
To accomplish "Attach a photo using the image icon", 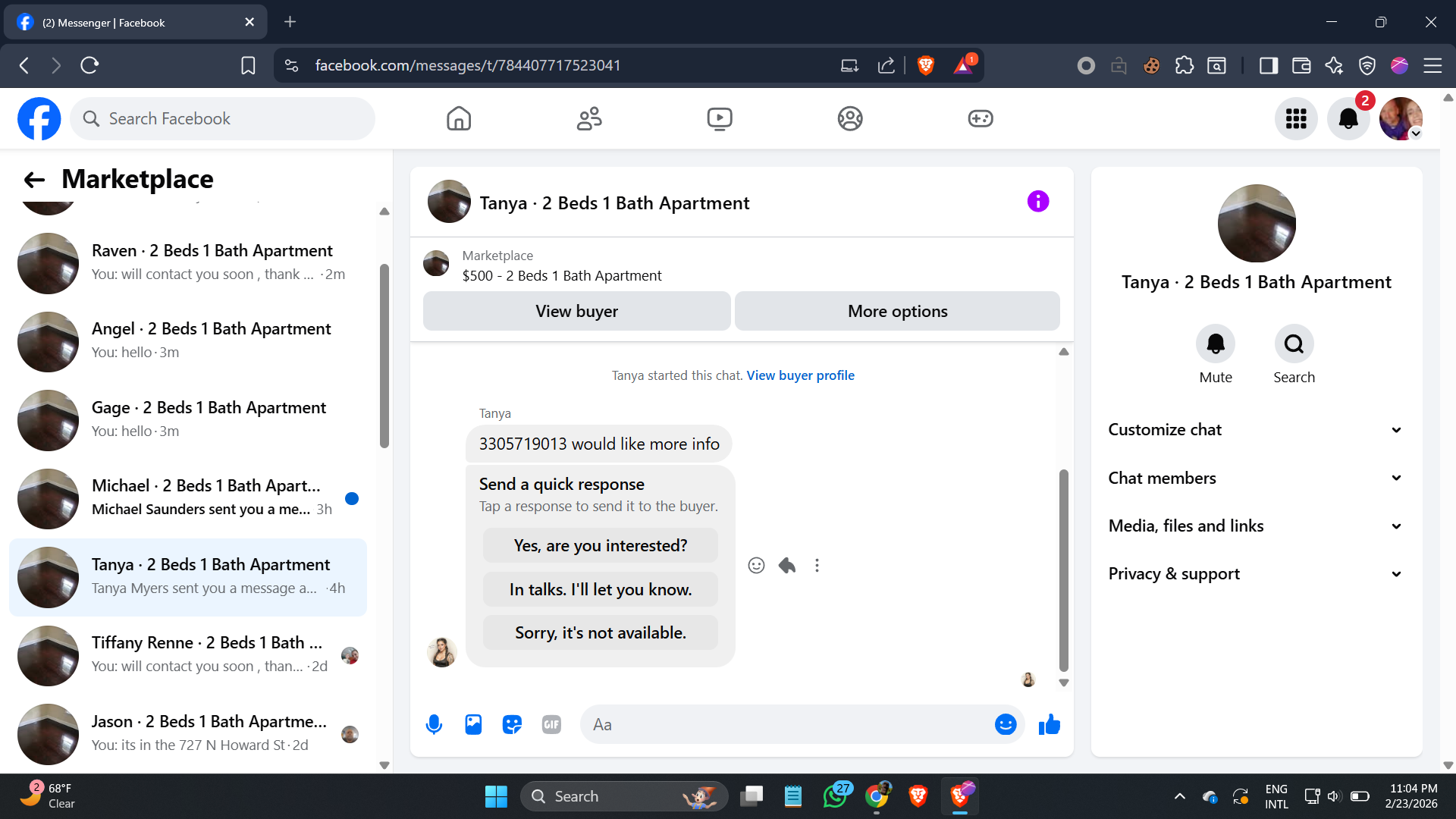I will pyautogui.click(x=473, y=725).
